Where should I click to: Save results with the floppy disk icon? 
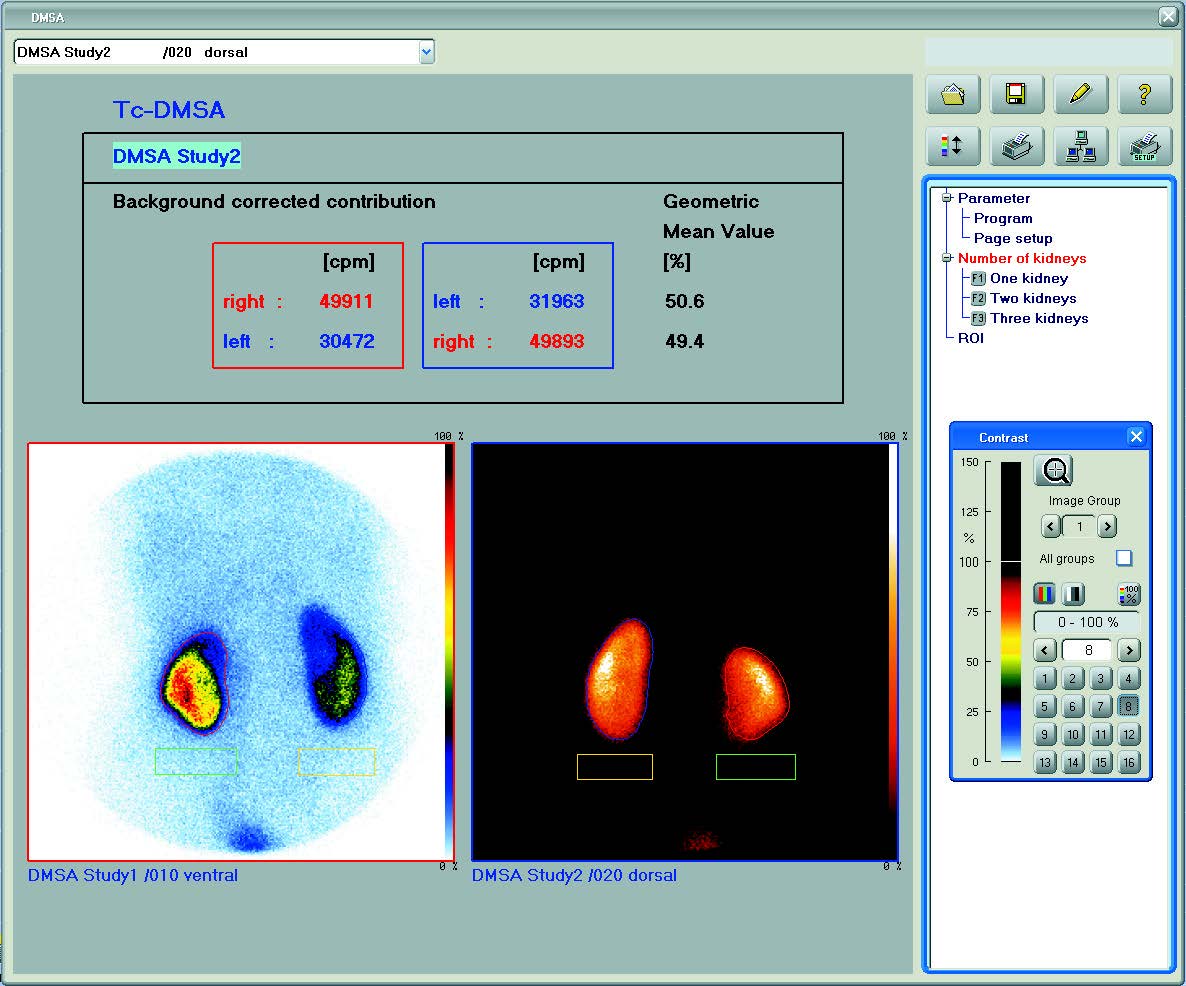pyautogui.click(x=1017, y=95)
